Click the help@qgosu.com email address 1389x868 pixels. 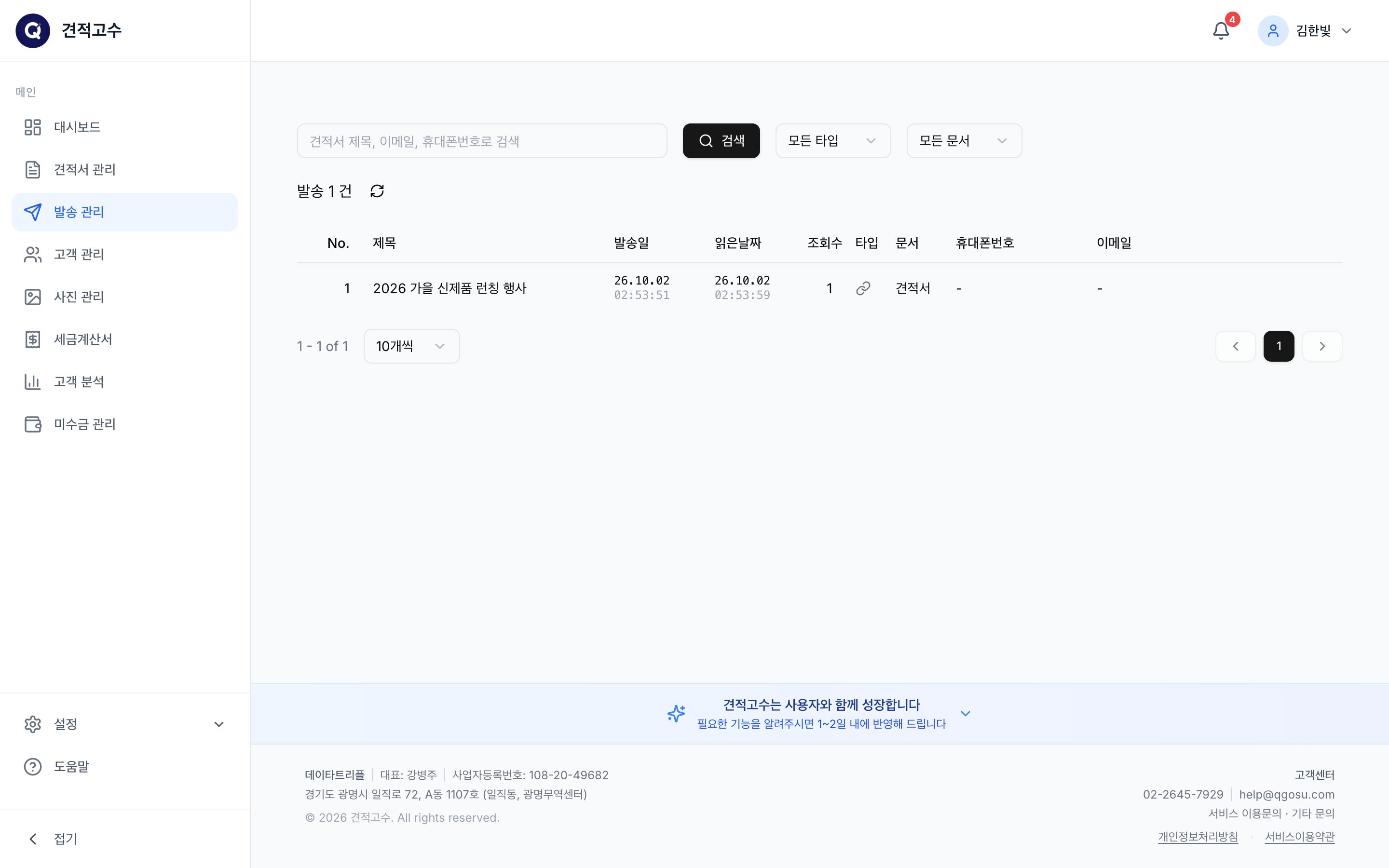pos(1286,795)
